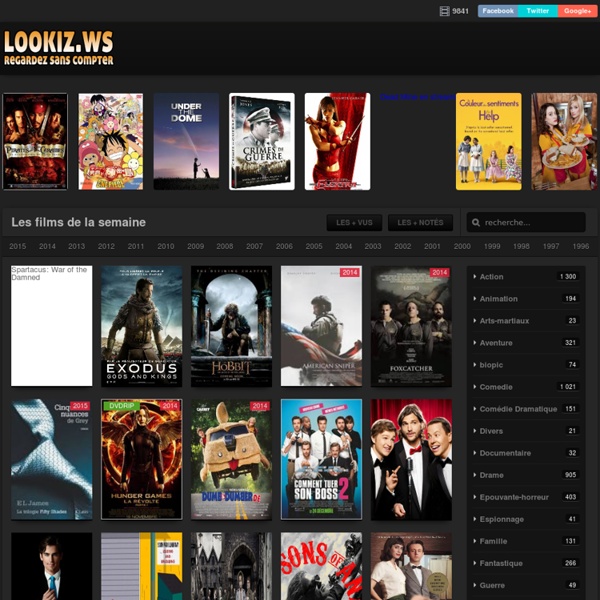Open Hunger Games La Révolte poster

click(x=142, y=460)
